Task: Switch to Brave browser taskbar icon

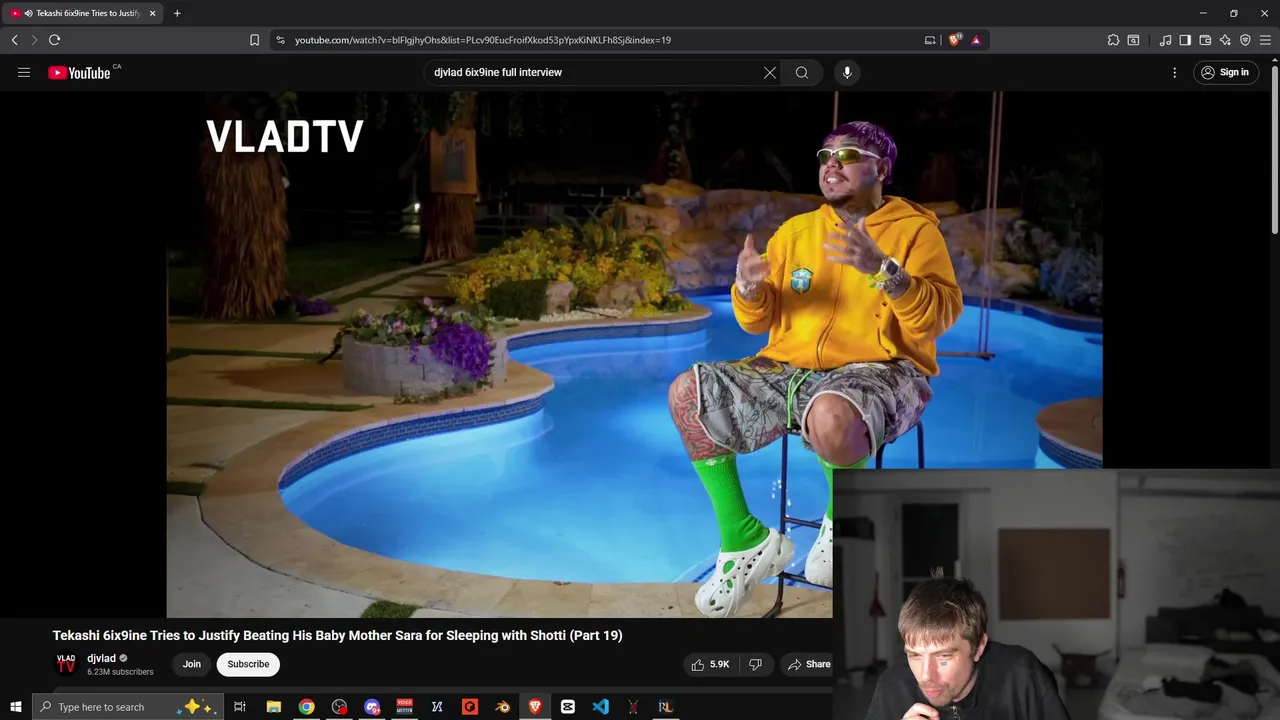Action: click(x=535, y=707)
